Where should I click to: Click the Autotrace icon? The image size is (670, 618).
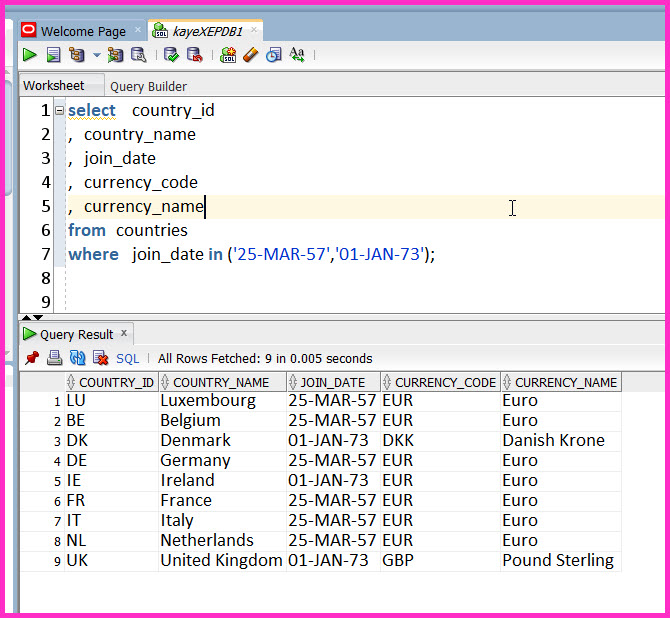point(115,55)
